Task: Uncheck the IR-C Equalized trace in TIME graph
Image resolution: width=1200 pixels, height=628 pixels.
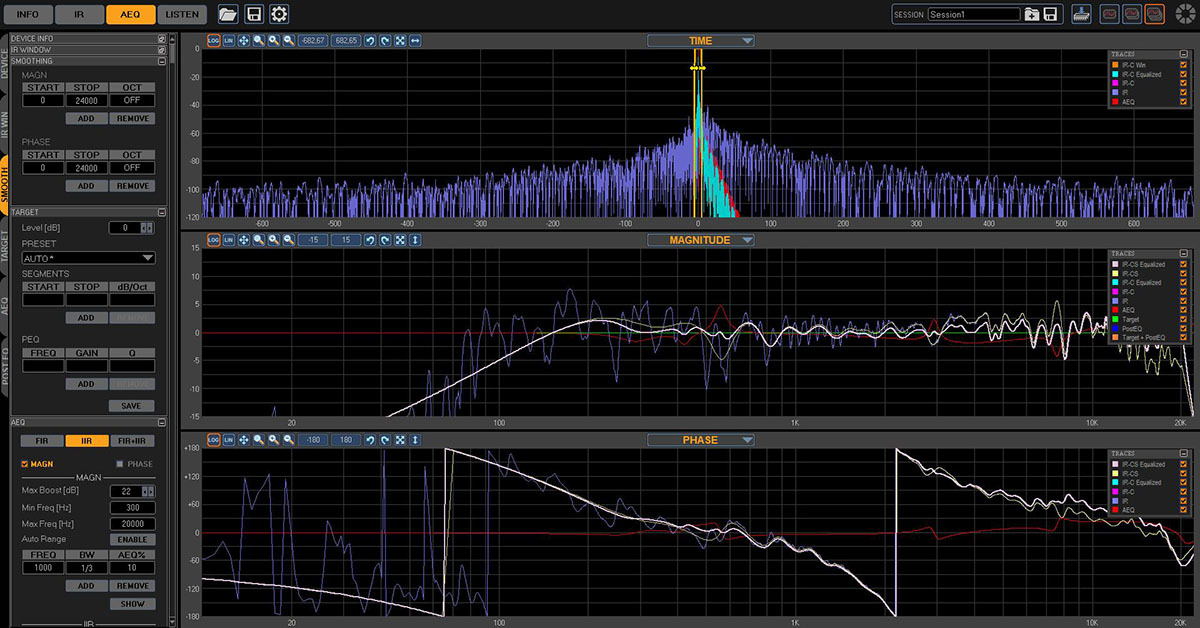Action: pos(1184,74)
